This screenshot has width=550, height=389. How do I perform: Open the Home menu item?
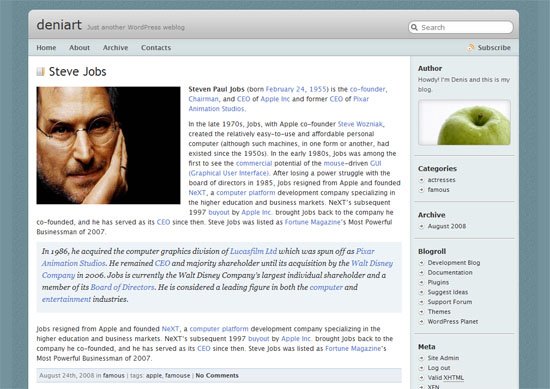click(46, 48)
